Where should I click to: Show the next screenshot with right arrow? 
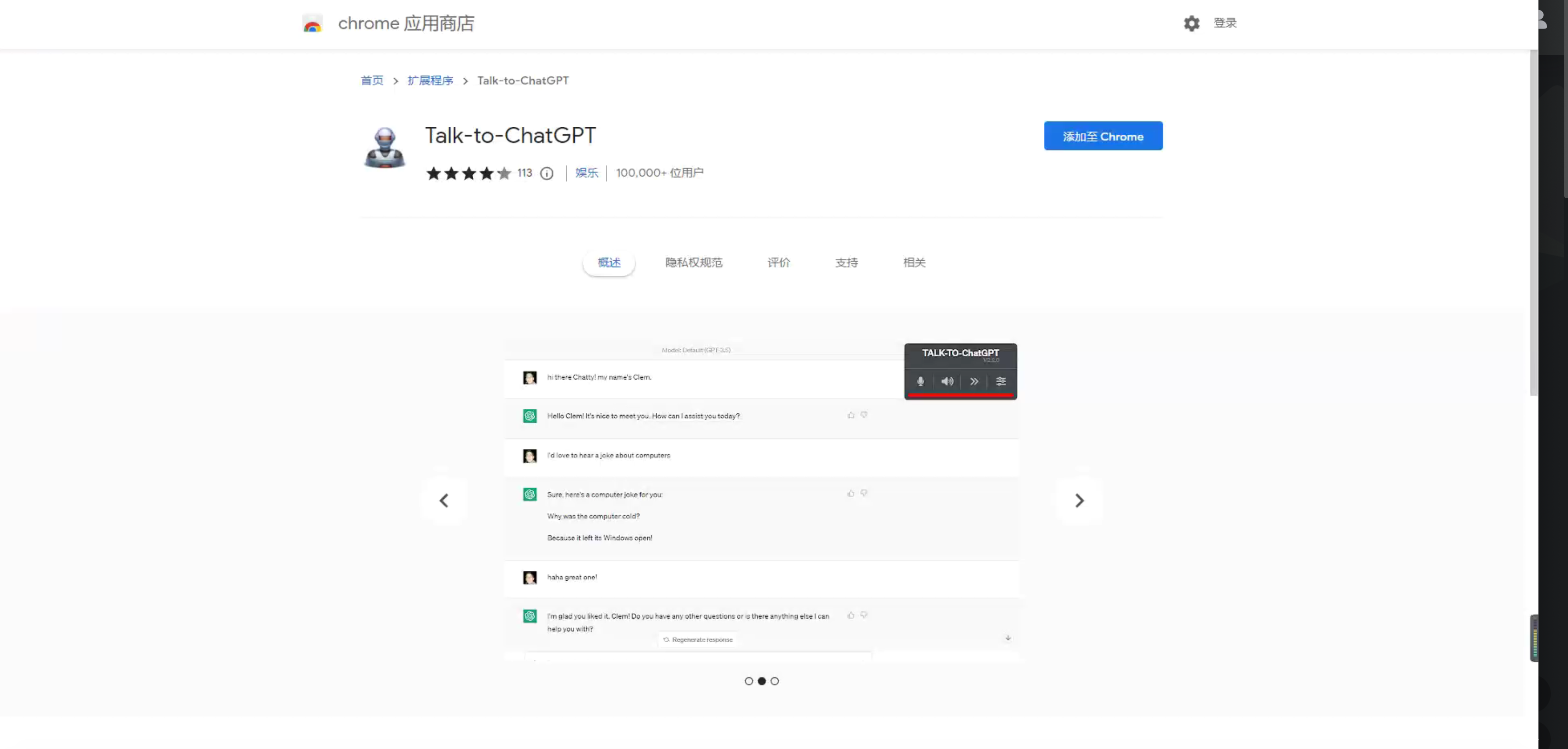click(1079, 501)
